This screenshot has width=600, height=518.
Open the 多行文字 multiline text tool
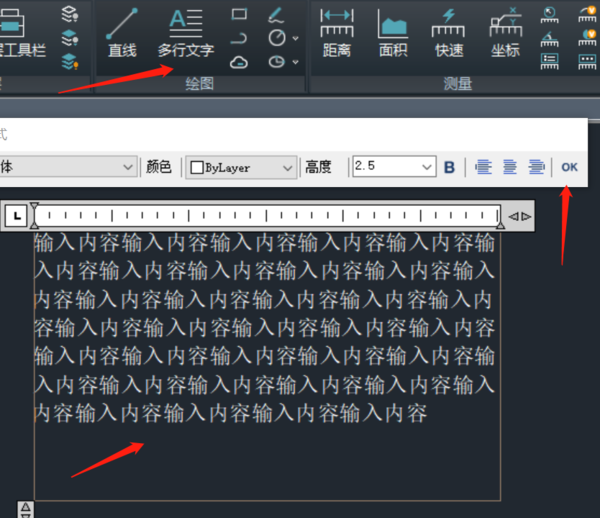coord(186,33)
